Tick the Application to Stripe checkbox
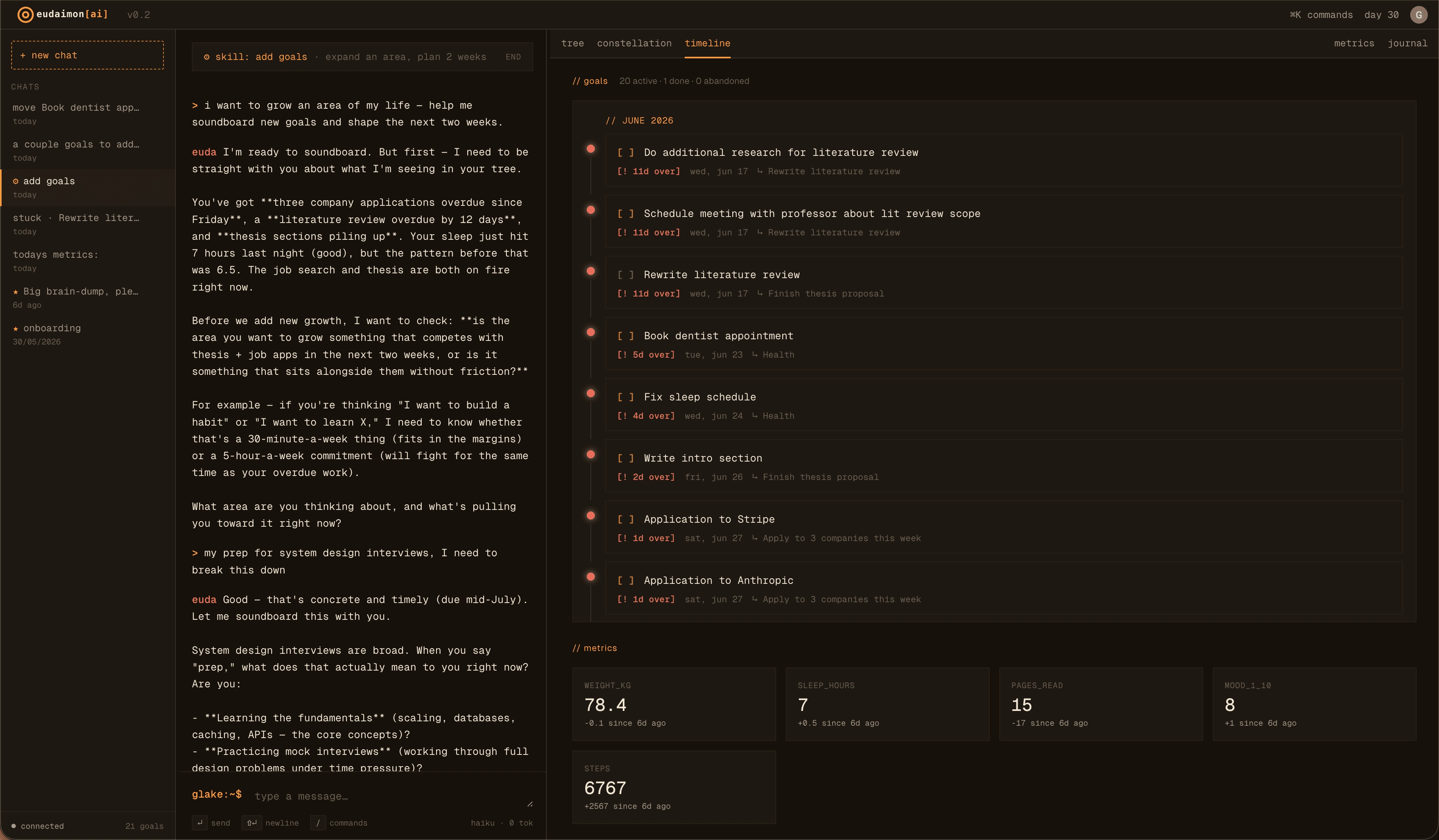Image resolution: width=1439 pixels, height=840 pixels. (x=625, y=519)
